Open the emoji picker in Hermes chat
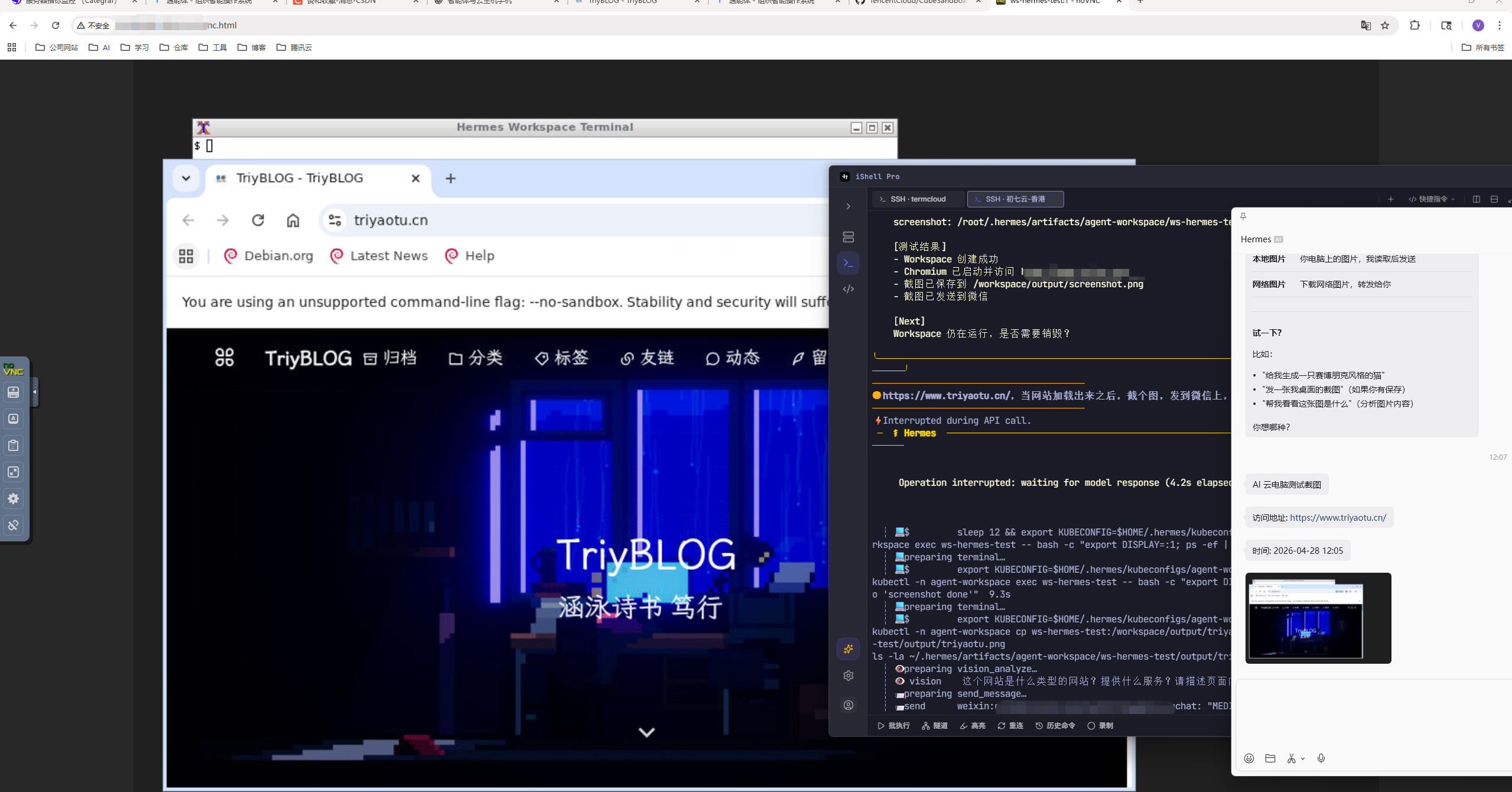This screenshot has height=792, width=1512. (1249, 758)
